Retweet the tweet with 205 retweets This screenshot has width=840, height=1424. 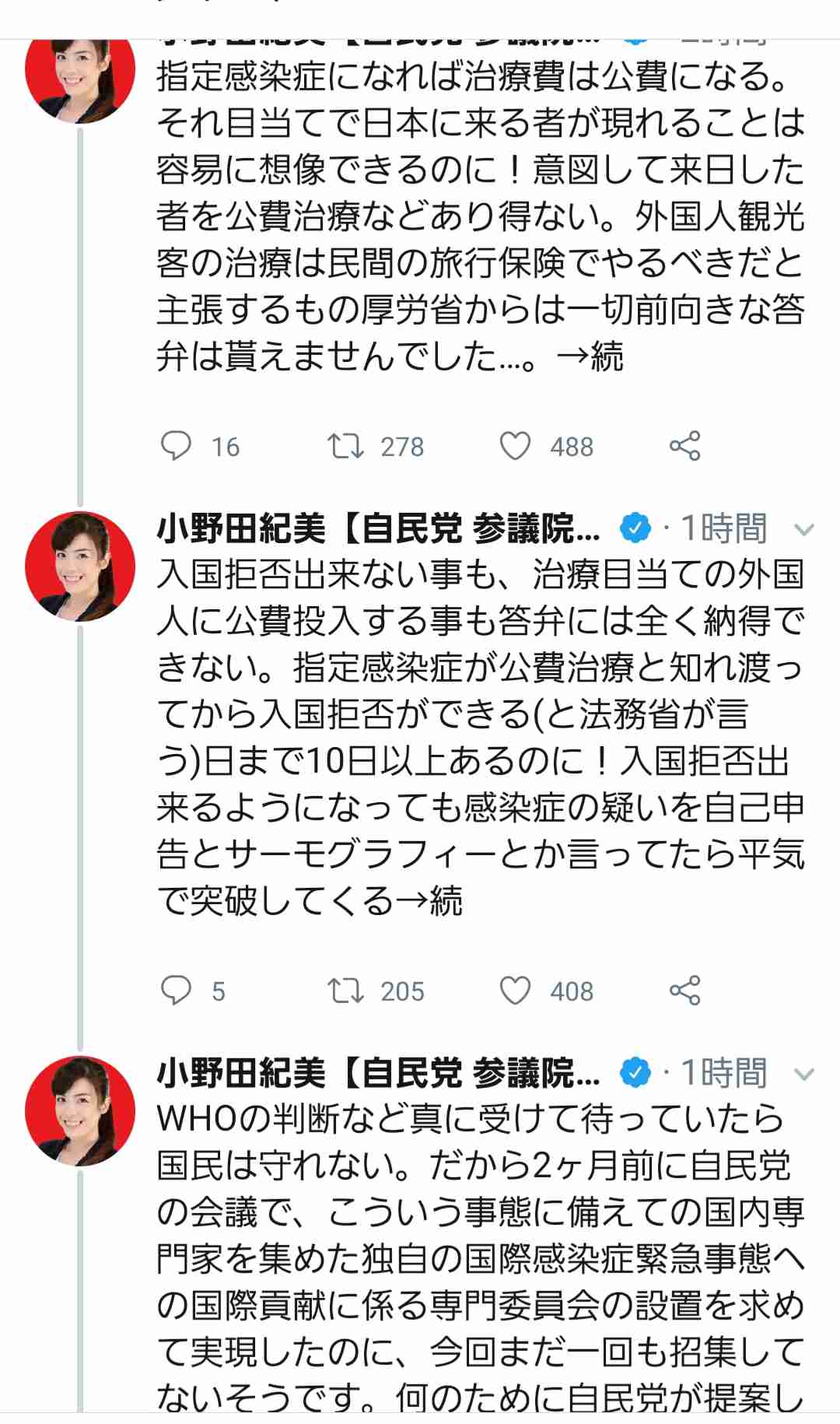click(345, 991)
